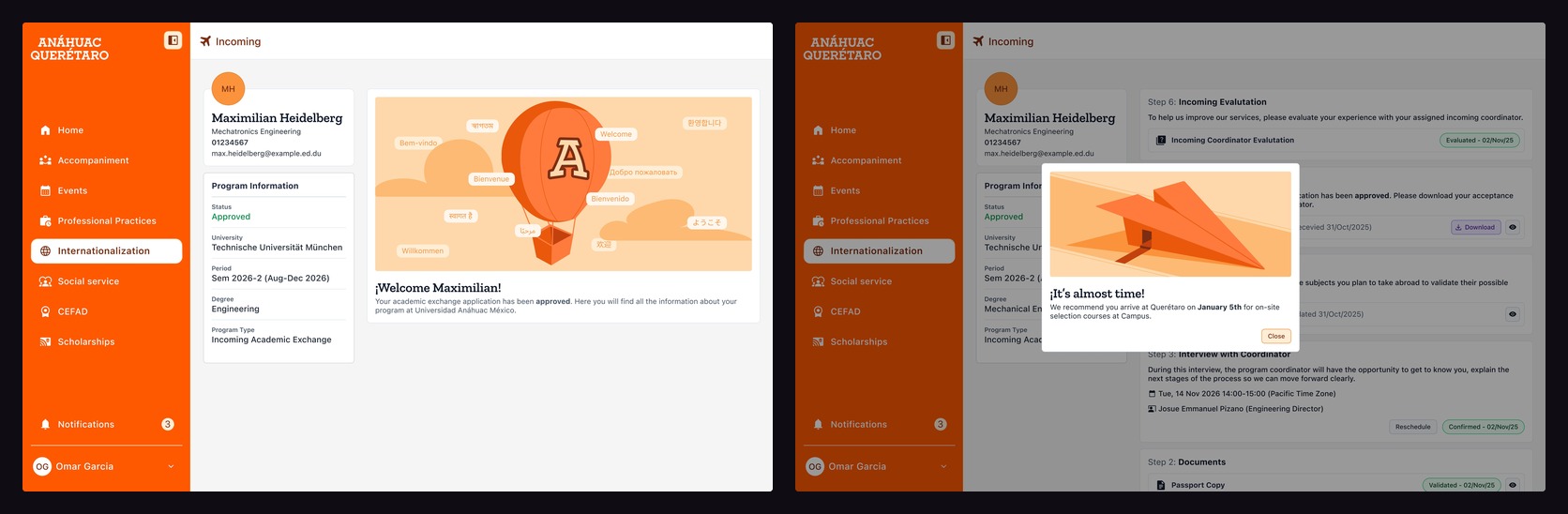Screen dimensions: 1568x514
Task: Click MH avatar in right window profile card
Action: coord(1001,89)
